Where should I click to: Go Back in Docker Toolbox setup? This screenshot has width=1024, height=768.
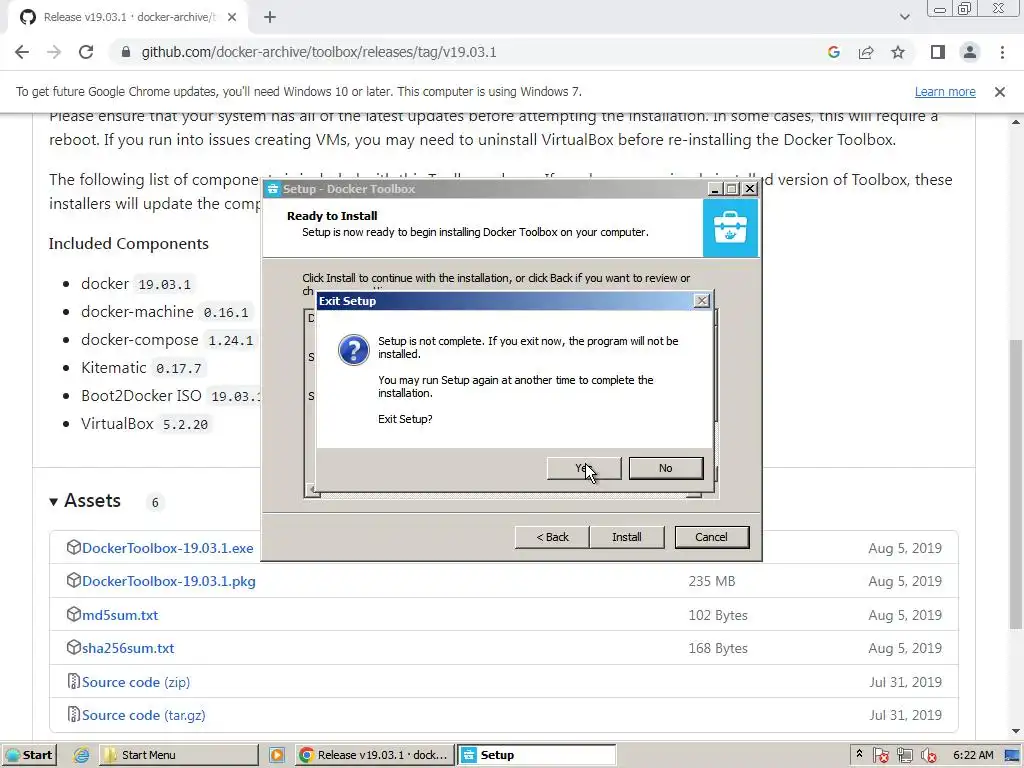coord(552,537)
